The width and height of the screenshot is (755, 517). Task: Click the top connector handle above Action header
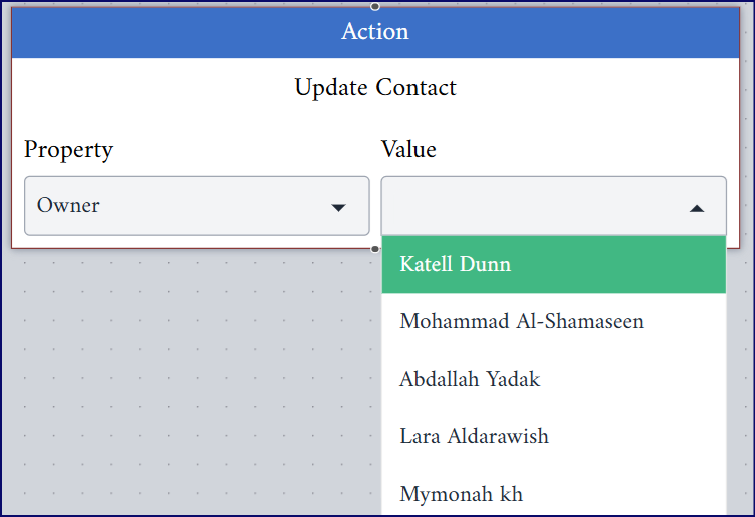[x=375, y=6]
